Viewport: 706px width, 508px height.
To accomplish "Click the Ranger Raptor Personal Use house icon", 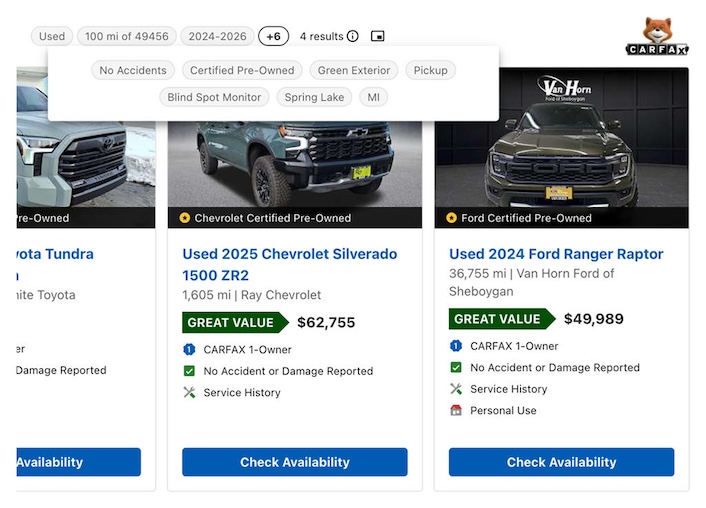I will point(456,410).
